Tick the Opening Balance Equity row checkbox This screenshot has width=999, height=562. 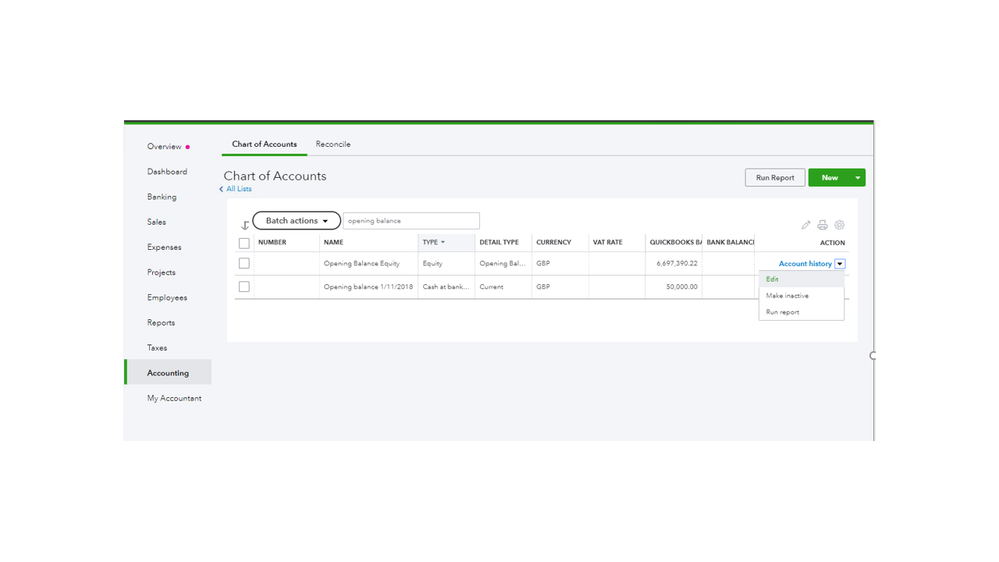point(244,264)
